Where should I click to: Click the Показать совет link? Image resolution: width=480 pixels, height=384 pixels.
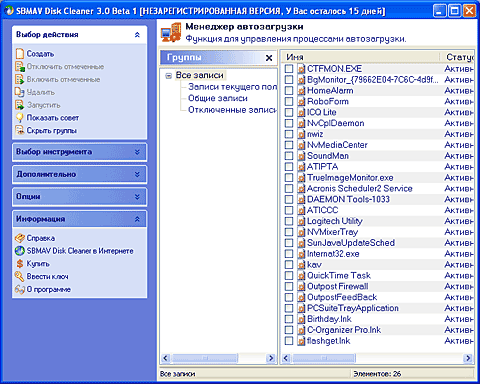[x=53, y=118]
